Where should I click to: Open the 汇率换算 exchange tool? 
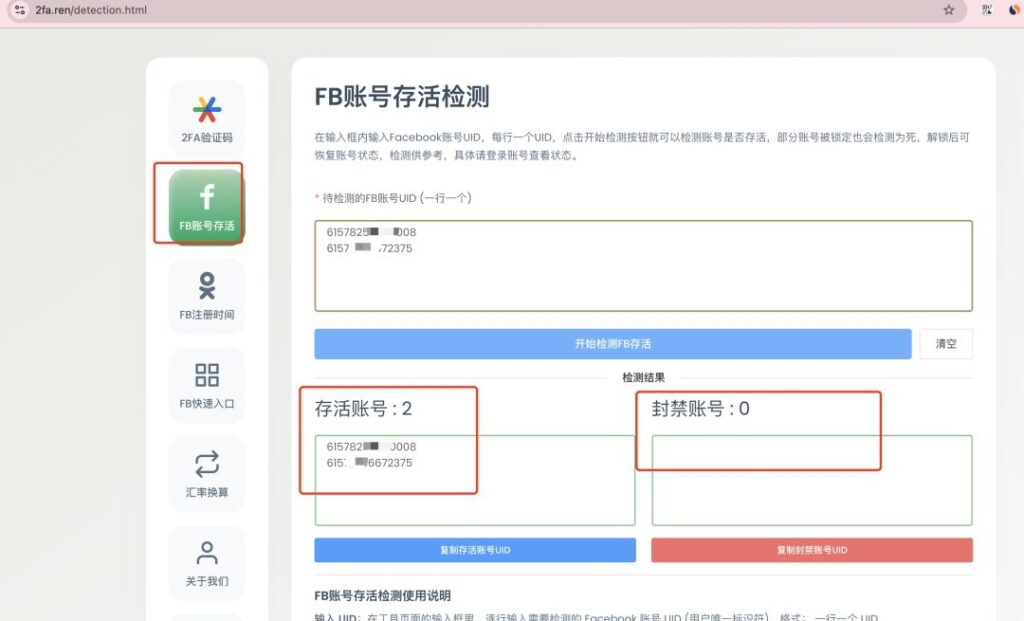pyautogui.click(x=206, y=474)
